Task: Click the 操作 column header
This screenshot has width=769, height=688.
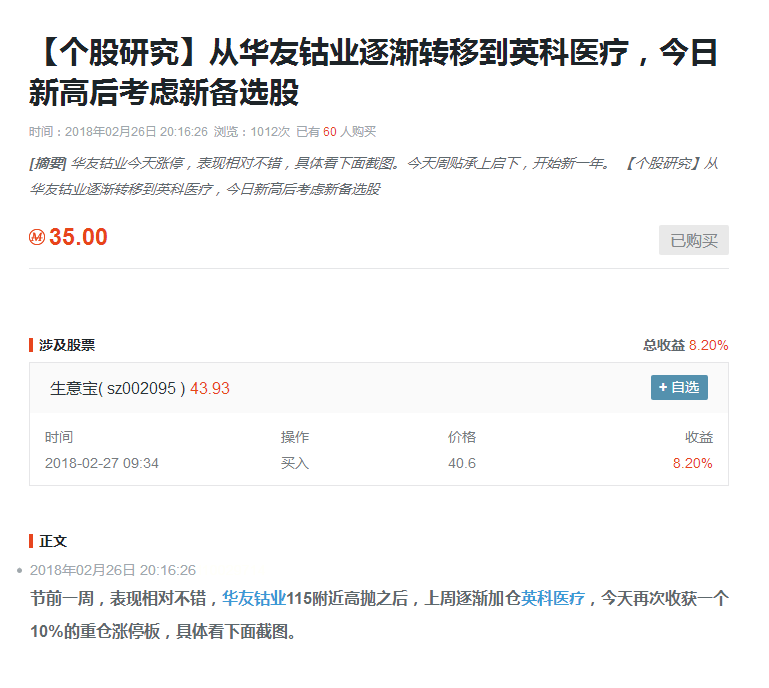Action: point(295,437)
